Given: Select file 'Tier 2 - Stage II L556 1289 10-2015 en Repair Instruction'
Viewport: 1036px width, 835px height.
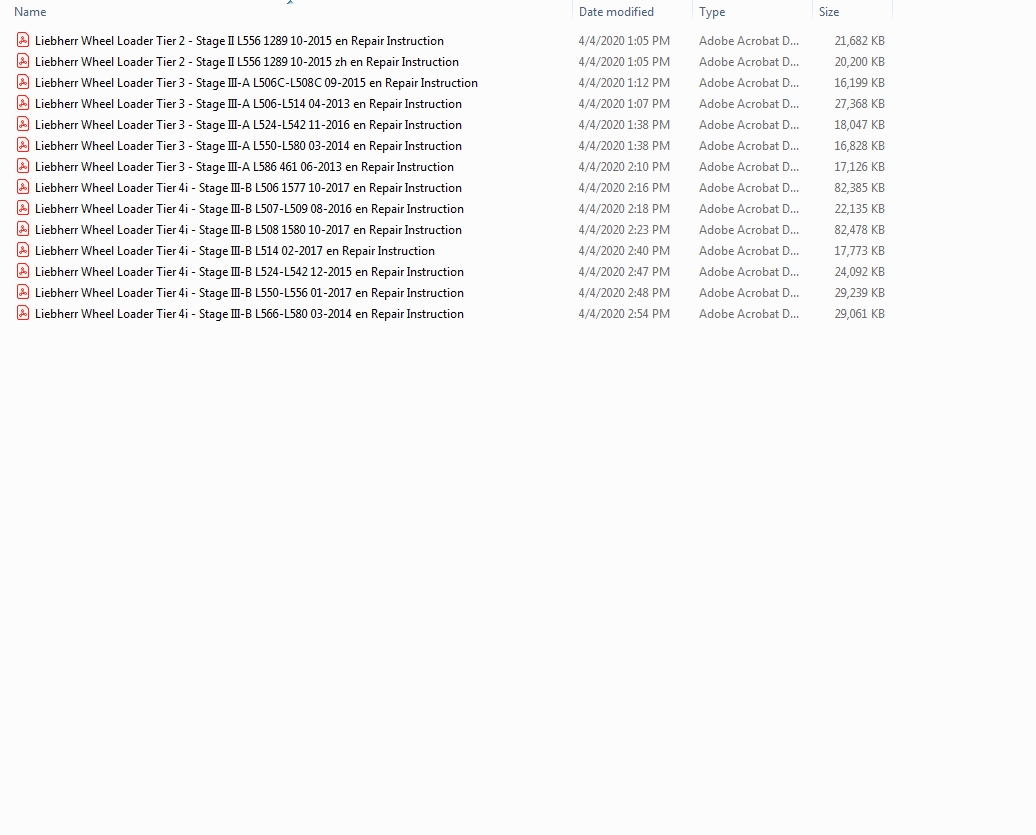Looking at the screenshot, I should tap(239, 41).
